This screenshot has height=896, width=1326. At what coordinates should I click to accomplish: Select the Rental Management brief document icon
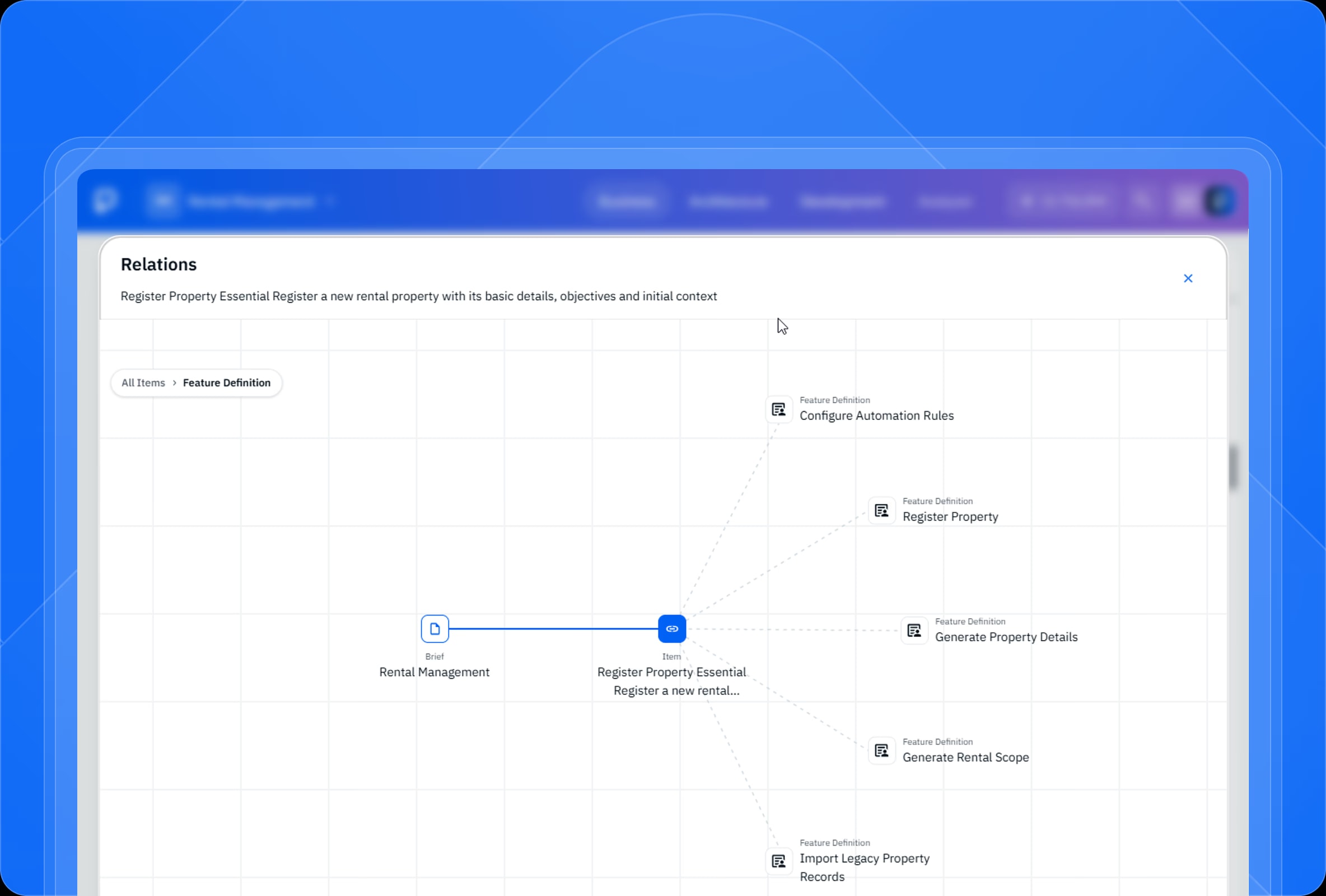click(x=435, y=629)
